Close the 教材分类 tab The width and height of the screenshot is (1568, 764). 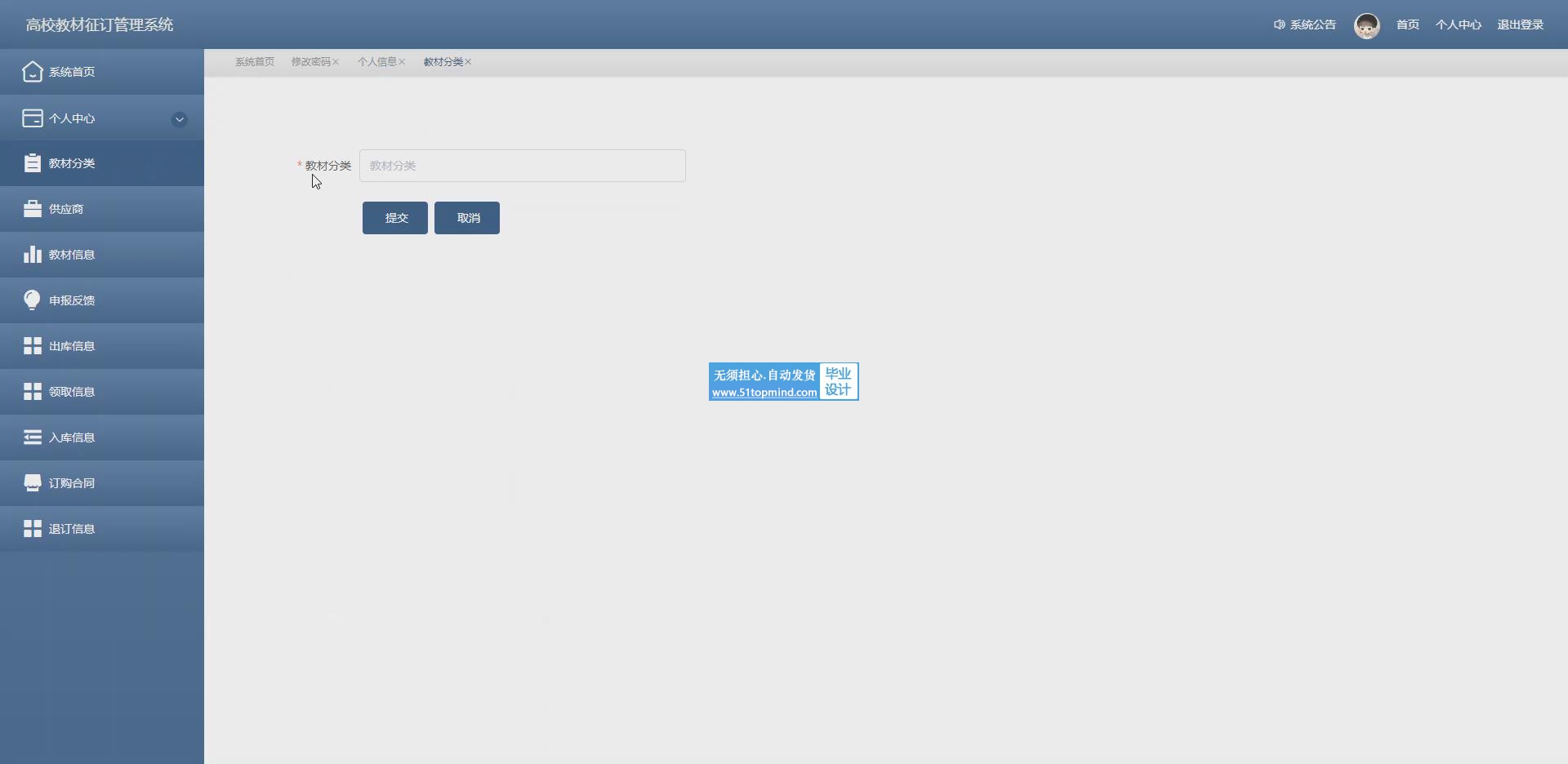pos(468,62)
